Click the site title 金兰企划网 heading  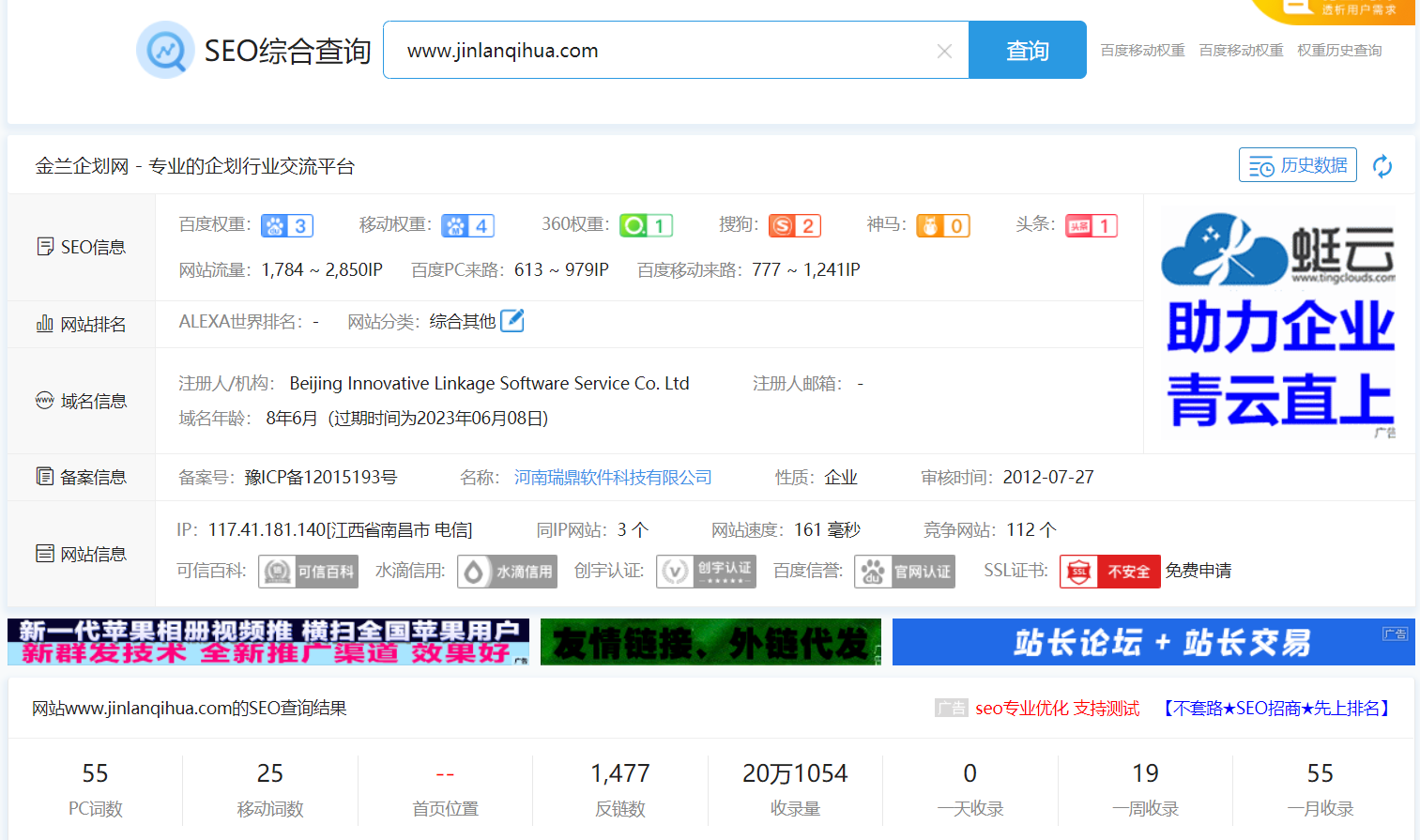point(195,166)
